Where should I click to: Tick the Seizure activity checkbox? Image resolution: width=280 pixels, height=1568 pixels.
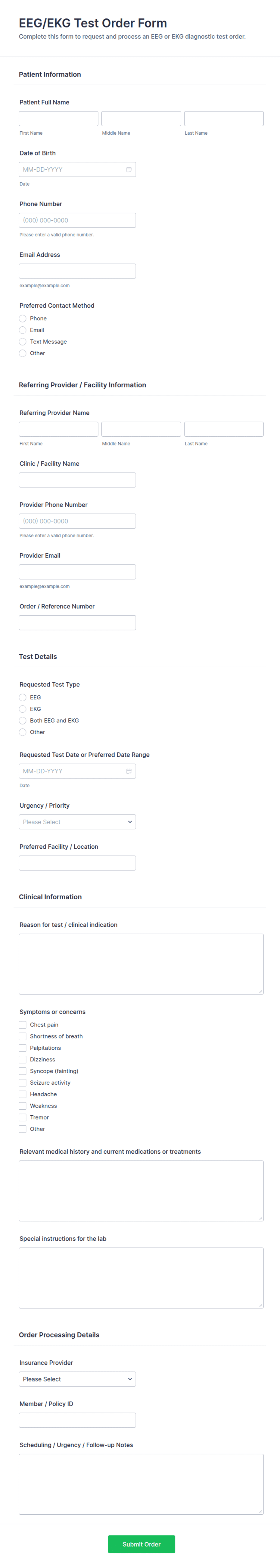point(23,1083)
